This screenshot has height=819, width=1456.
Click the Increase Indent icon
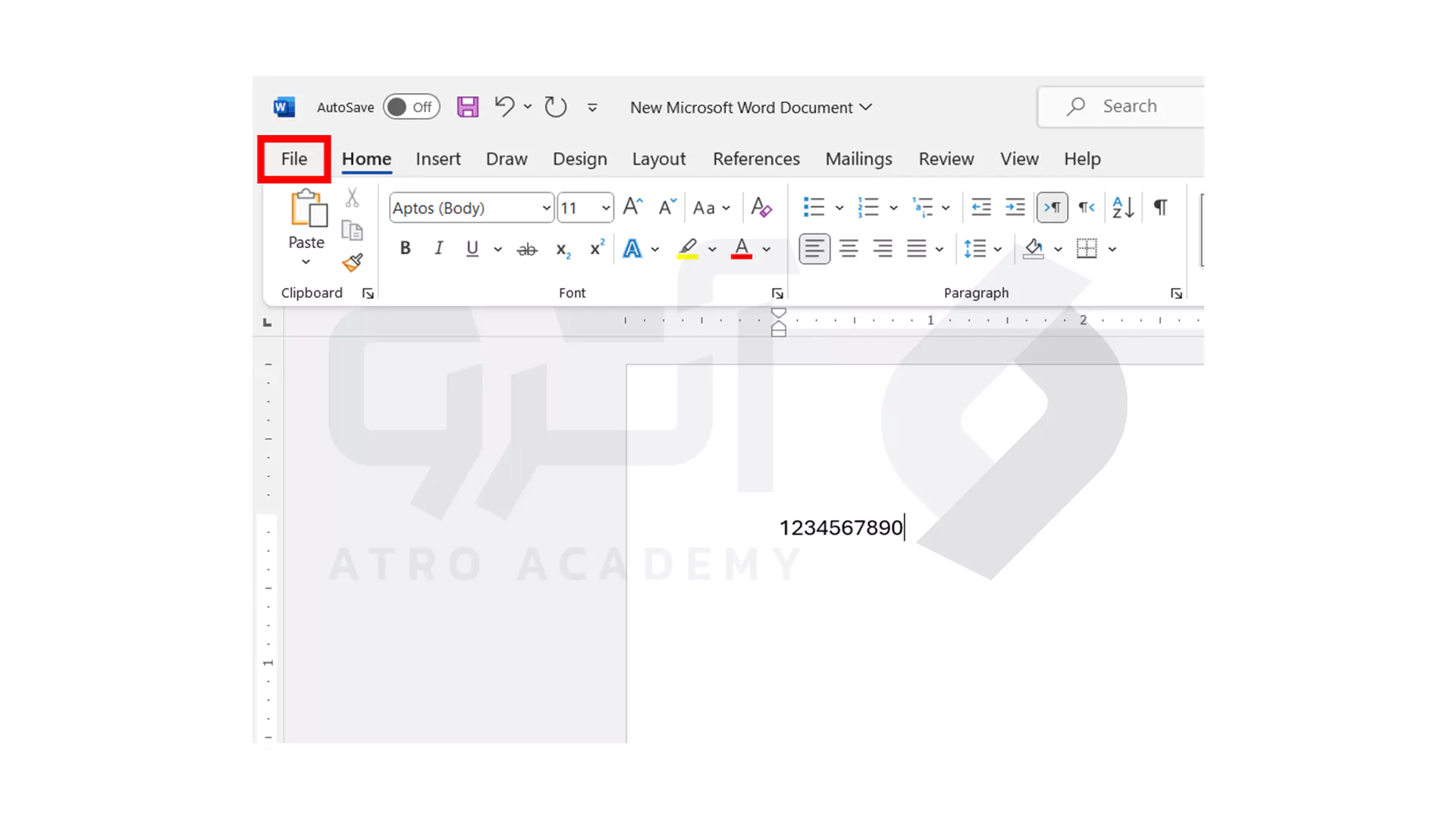click(1015, 207)
